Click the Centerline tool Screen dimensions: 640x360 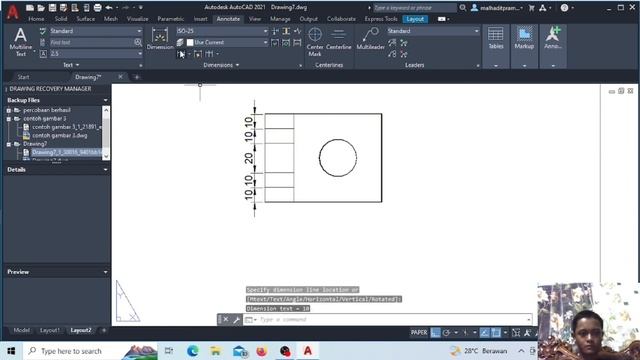pyautogui.click(x=338, y=39)
